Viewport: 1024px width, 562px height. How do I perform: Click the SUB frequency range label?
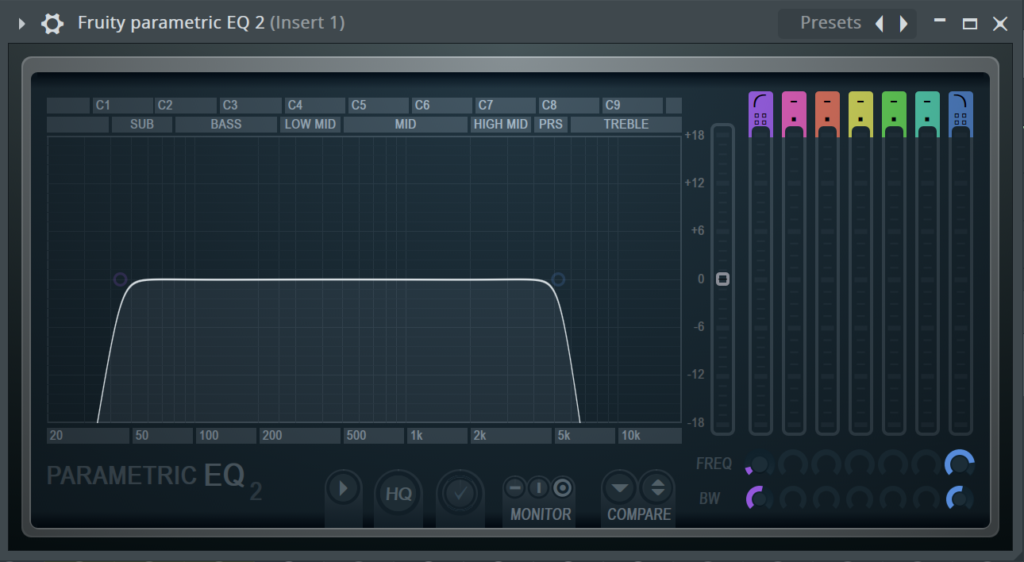(x=142, y=124)
